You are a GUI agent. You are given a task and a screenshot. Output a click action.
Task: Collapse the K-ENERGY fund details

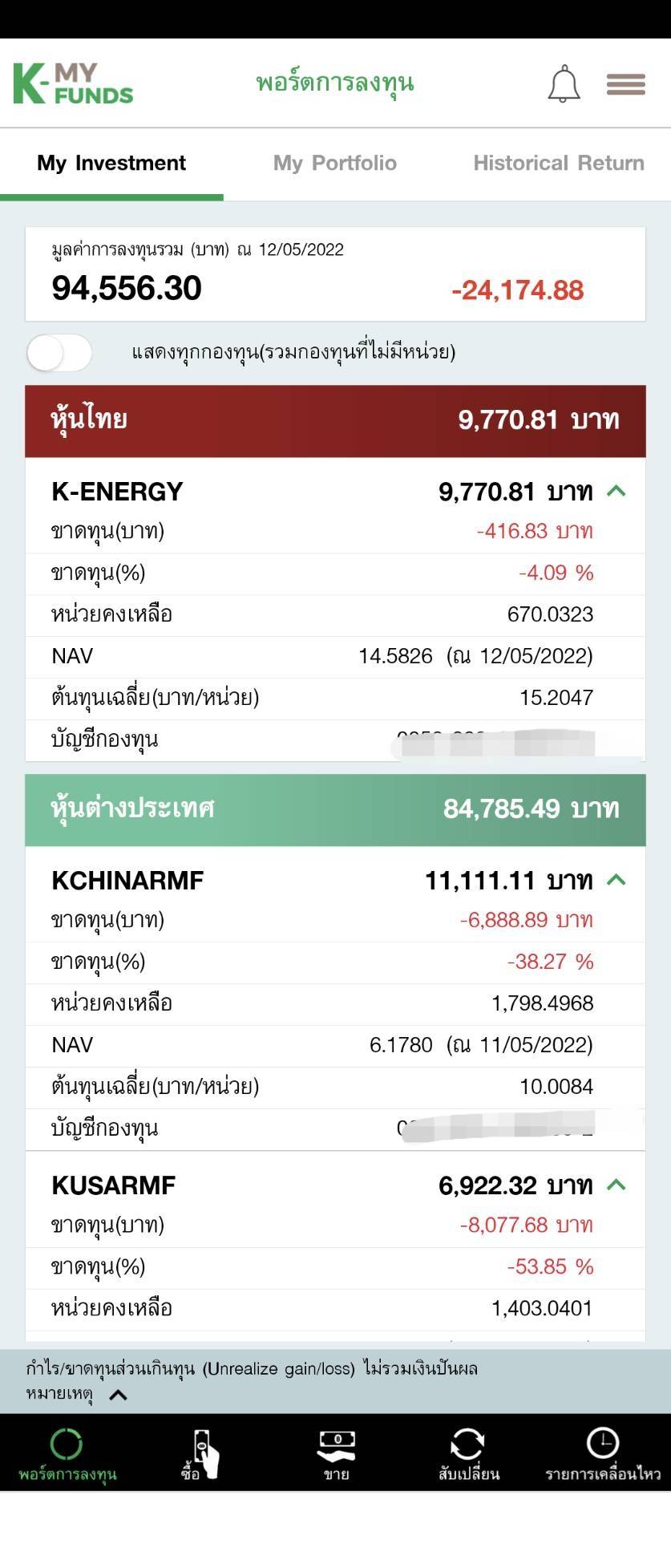click(x=616, y=491)
